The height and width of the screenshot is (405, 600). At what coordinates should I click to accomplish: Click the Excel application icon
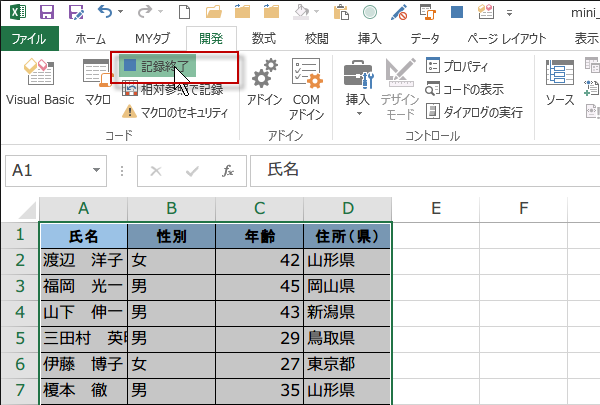click(x=18, y=12)
